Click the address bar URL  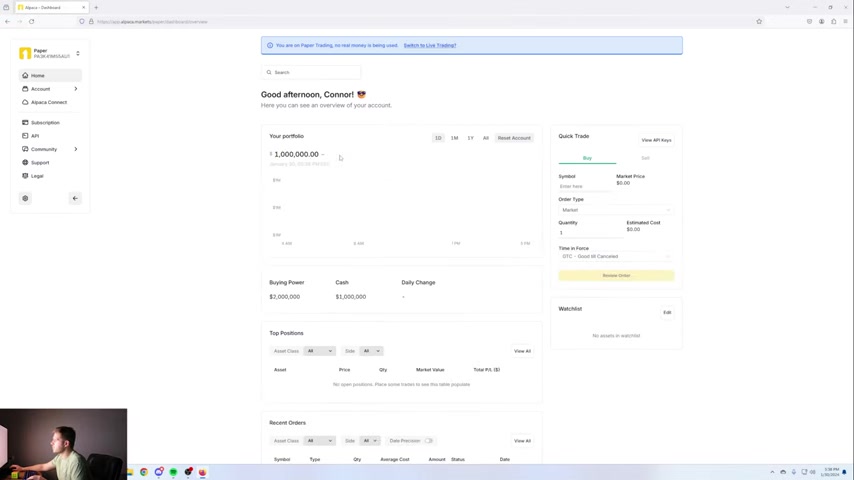[x=152, y=22]
